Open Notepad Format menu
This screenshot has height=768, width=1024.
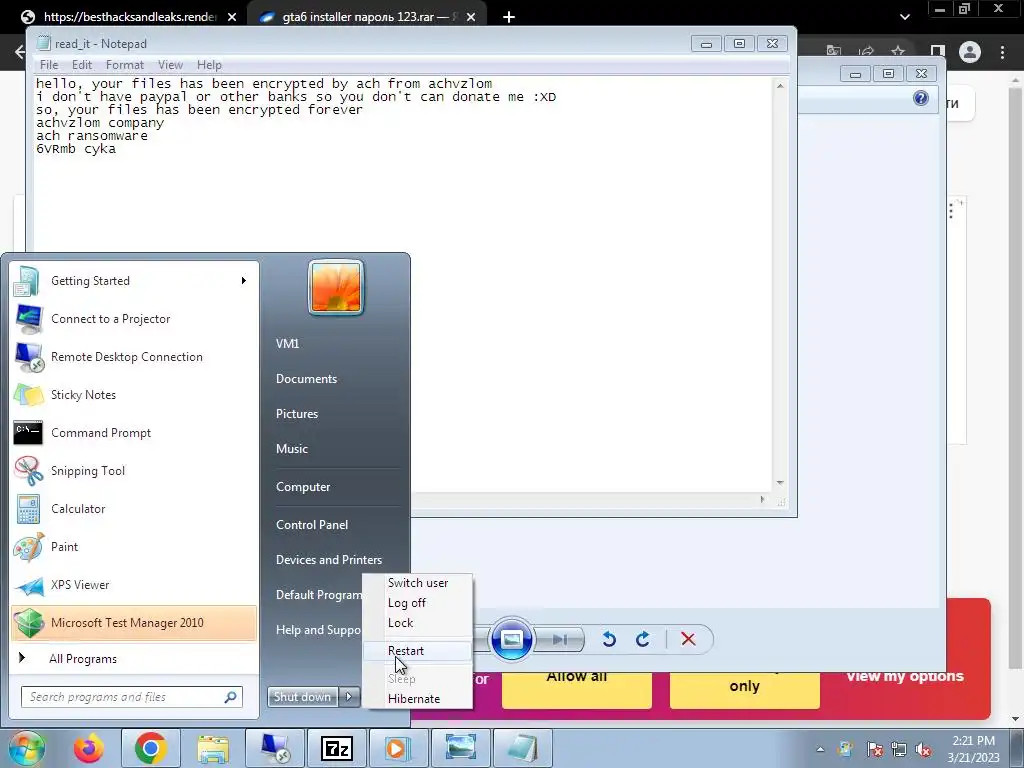coord(125,65)
